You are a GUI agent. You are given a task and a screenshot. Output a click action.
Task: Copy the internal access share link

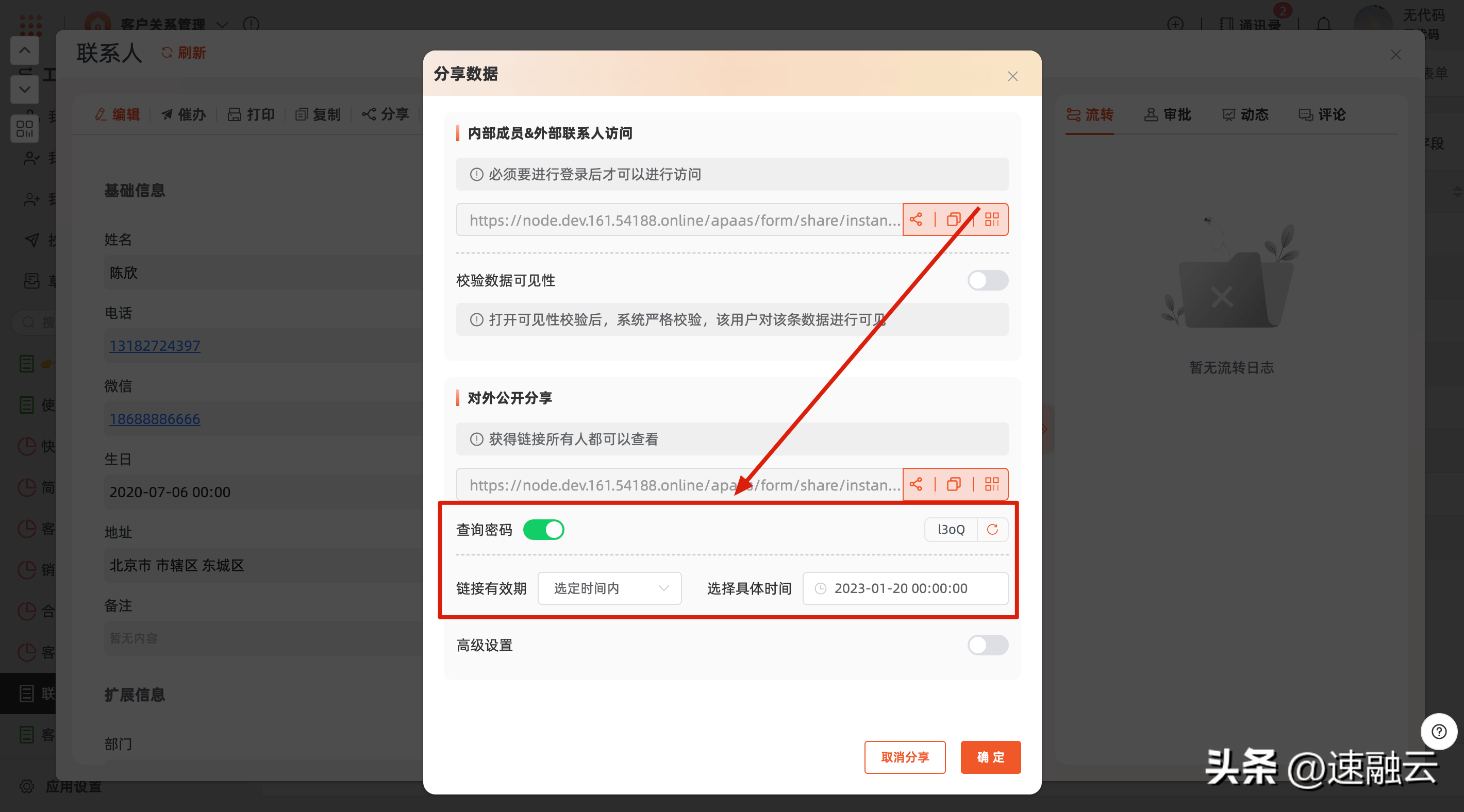954,219
